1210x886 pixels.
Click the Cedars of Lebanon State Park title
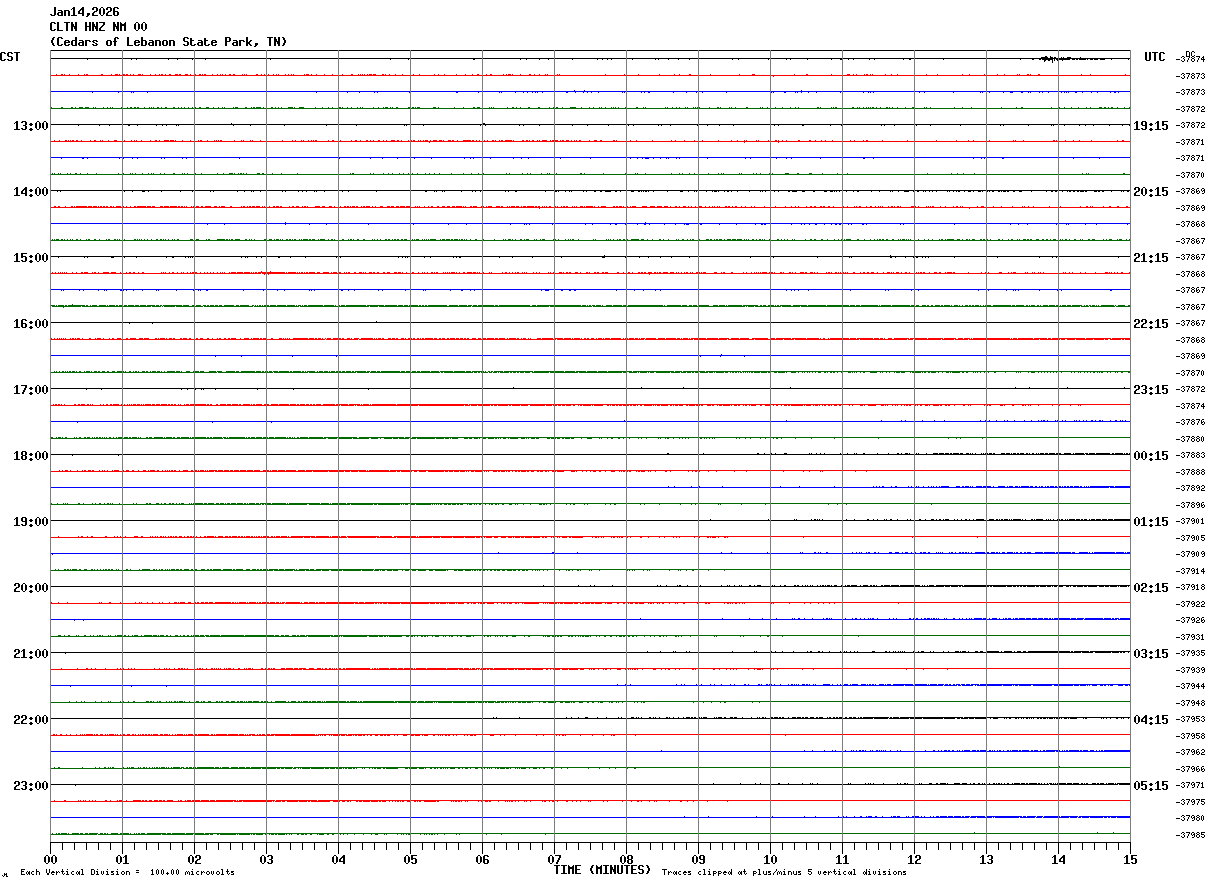click(x=168, y=42)
